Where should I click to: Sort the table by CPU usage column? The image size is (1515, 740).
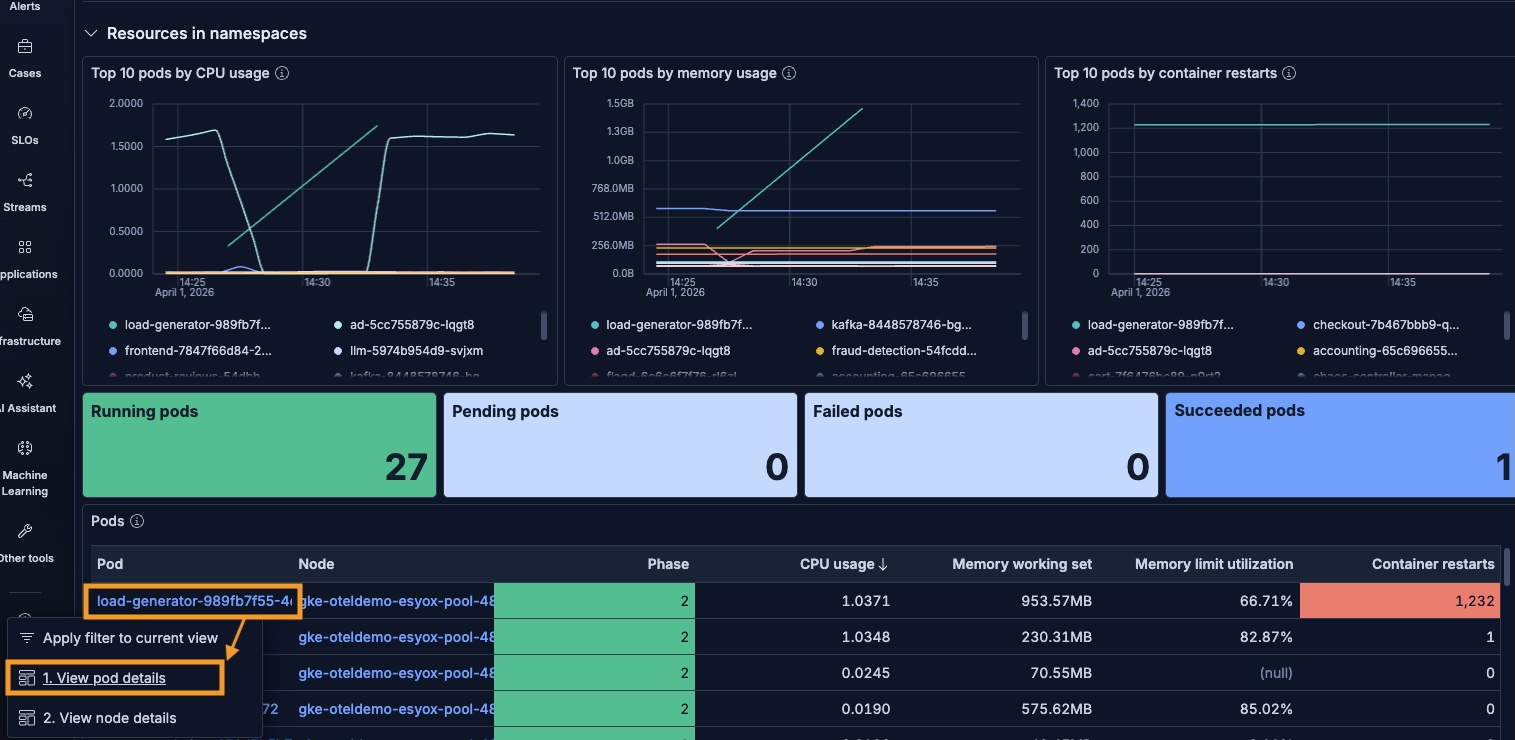(844, 564)
